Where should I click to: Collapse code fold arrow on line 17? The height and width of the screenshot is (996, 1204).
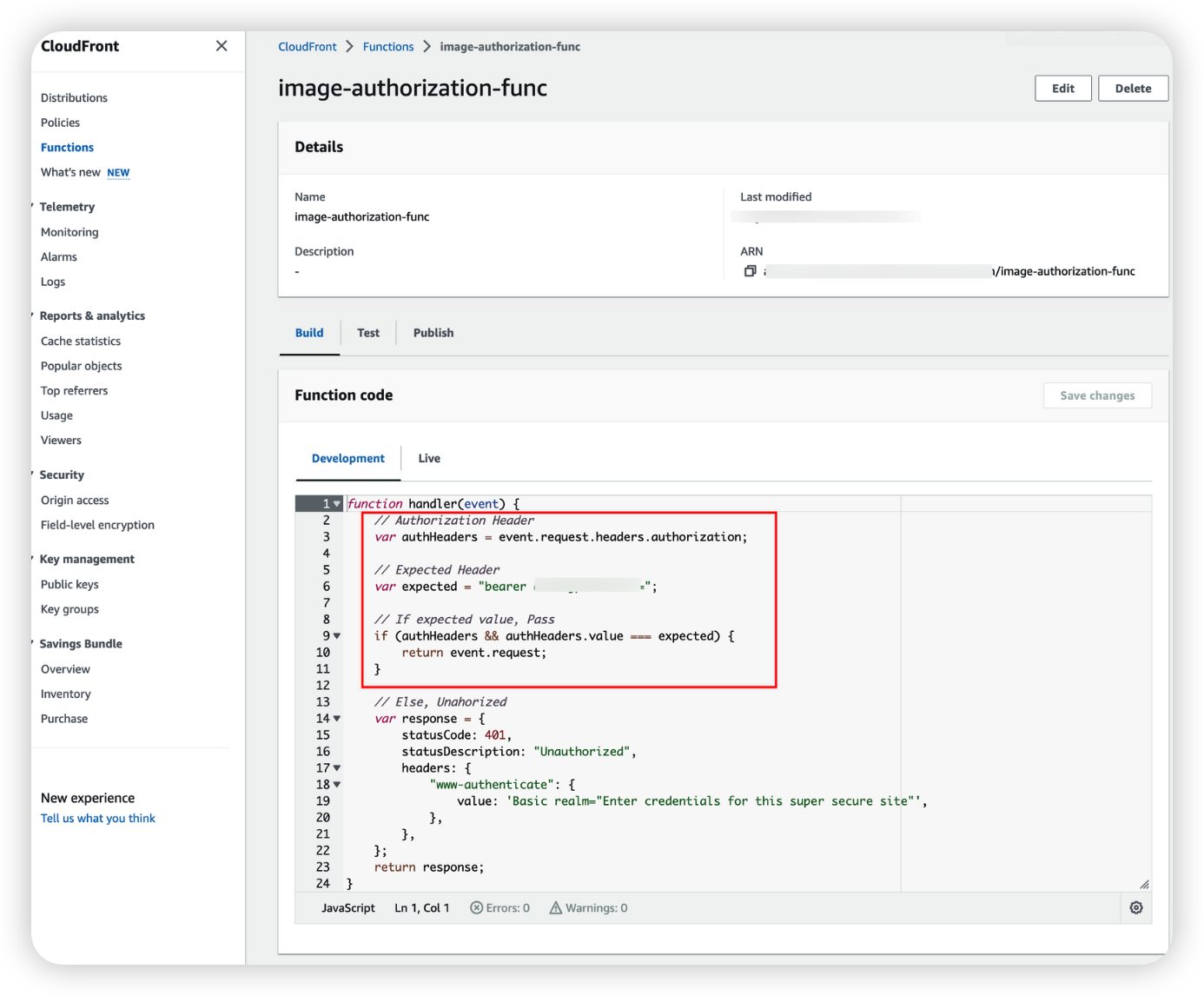[x=337, y=768]
